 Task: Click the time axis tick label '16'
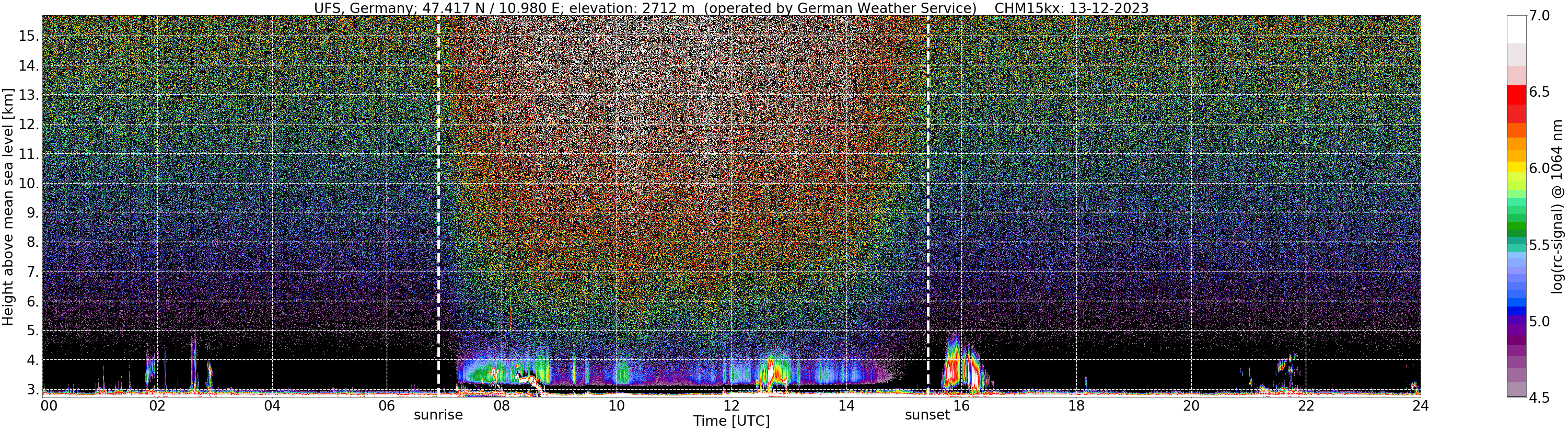pos(961,406)
